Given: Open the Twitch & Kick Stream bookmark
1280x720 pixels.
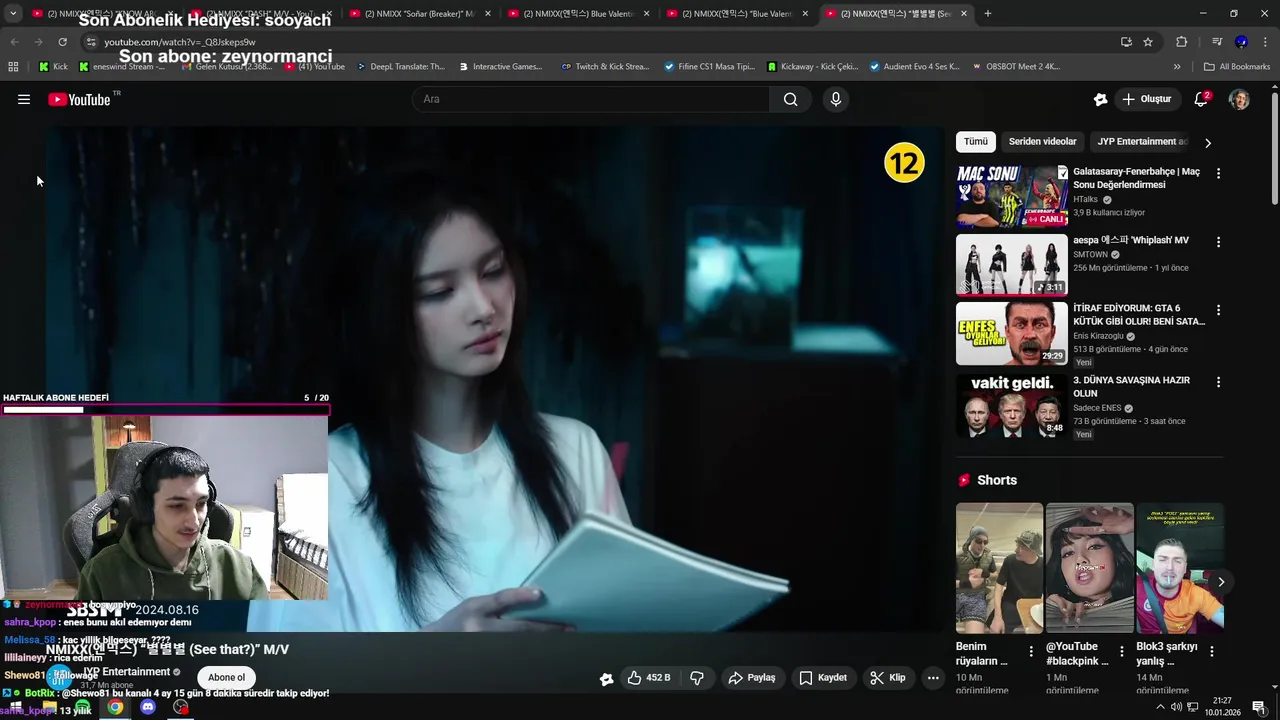Looking at the screenshot, I should tap(605, 67).
